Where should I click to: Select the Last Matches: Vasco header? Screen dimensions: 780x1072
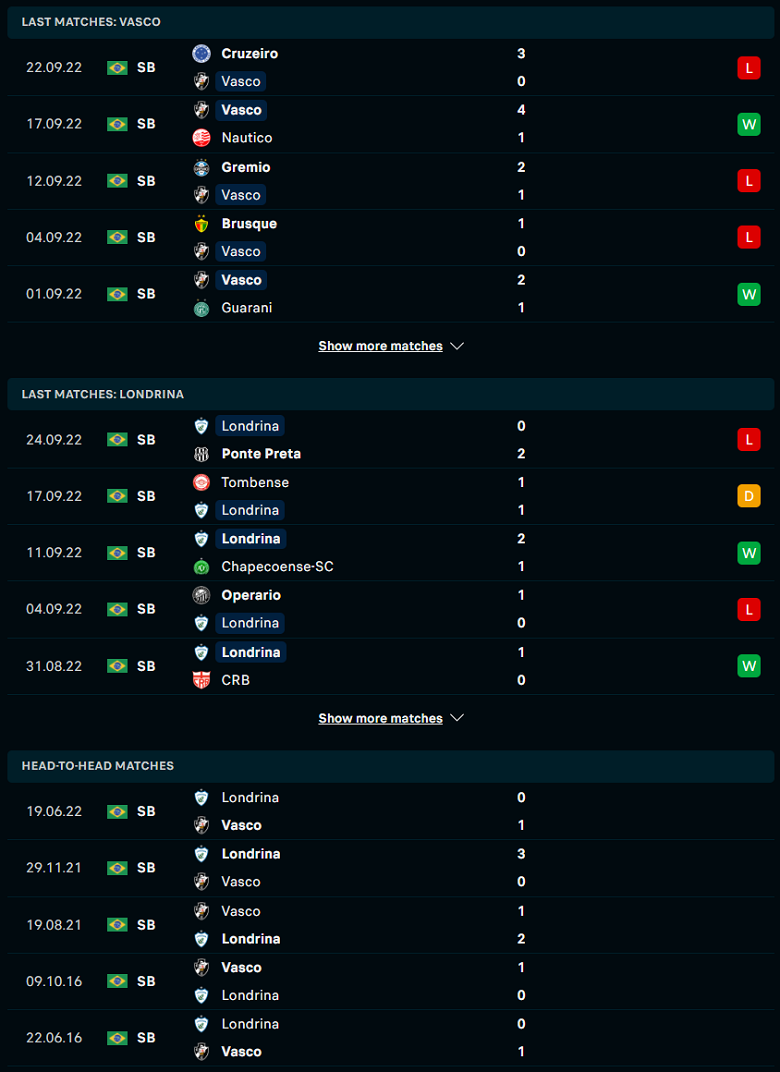tap(390, 22)
